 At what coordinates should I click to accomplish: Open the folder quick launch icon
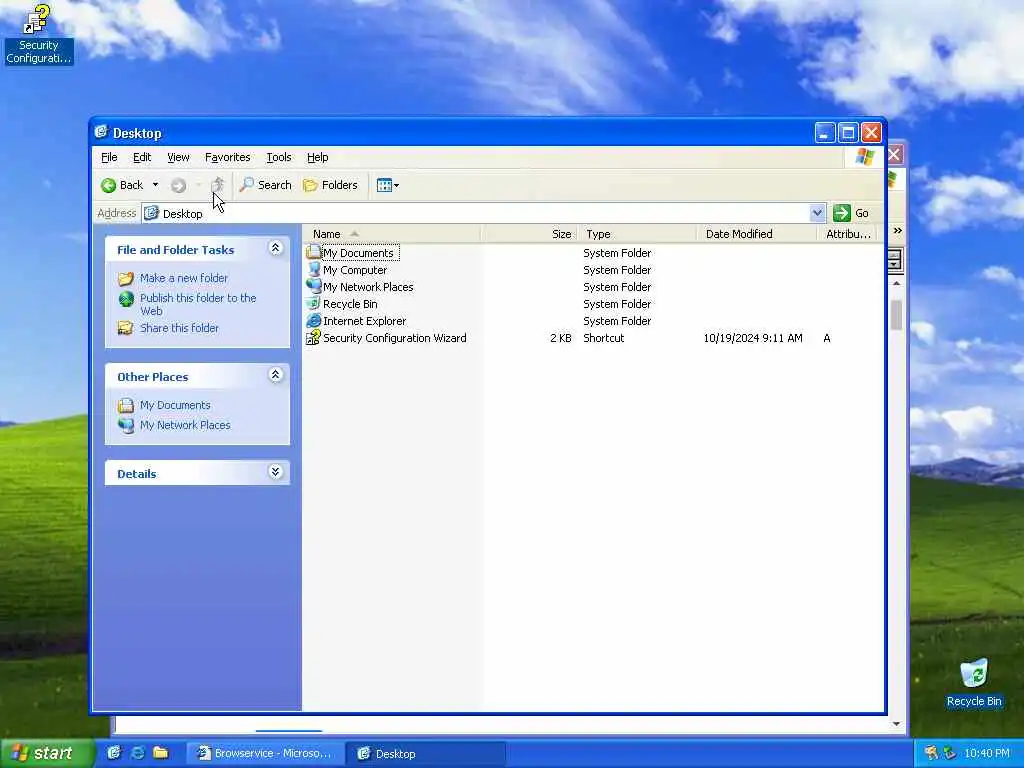point(161,753)
